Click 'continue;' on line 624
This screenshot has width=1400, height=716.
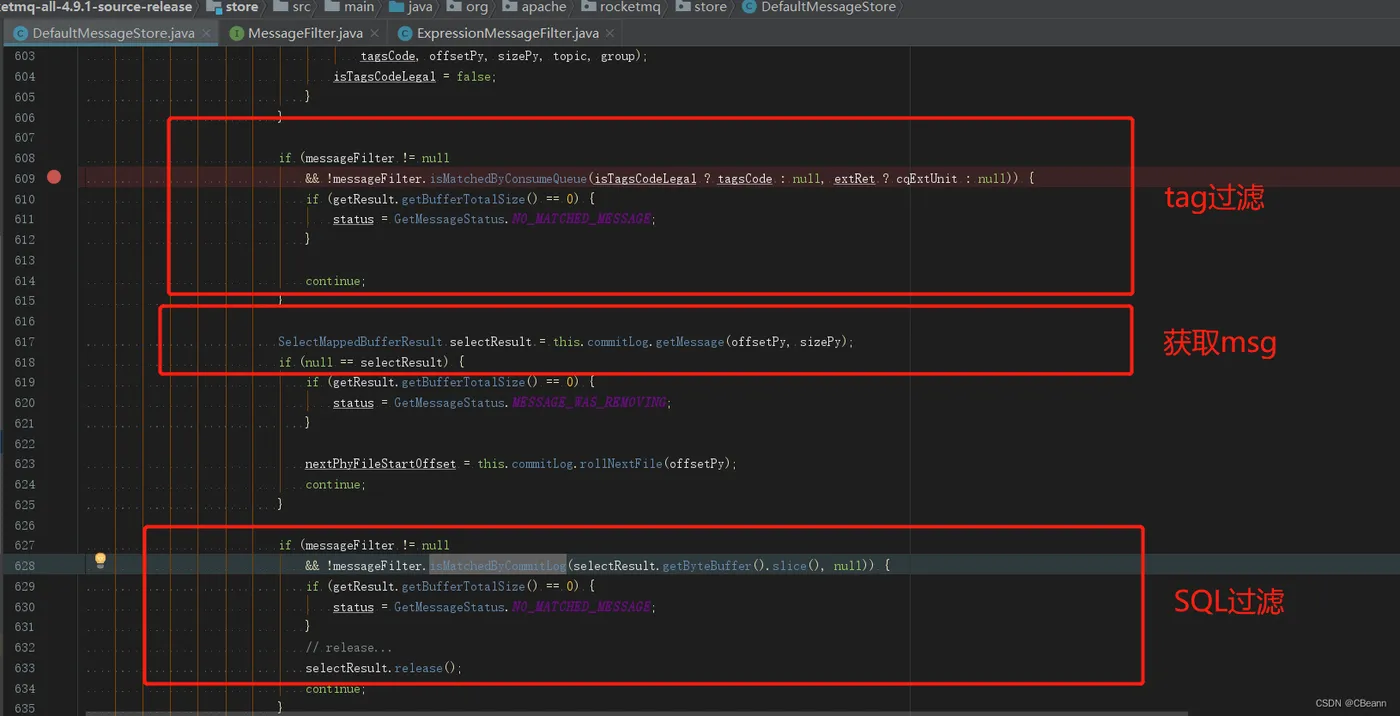click(336, 484)
